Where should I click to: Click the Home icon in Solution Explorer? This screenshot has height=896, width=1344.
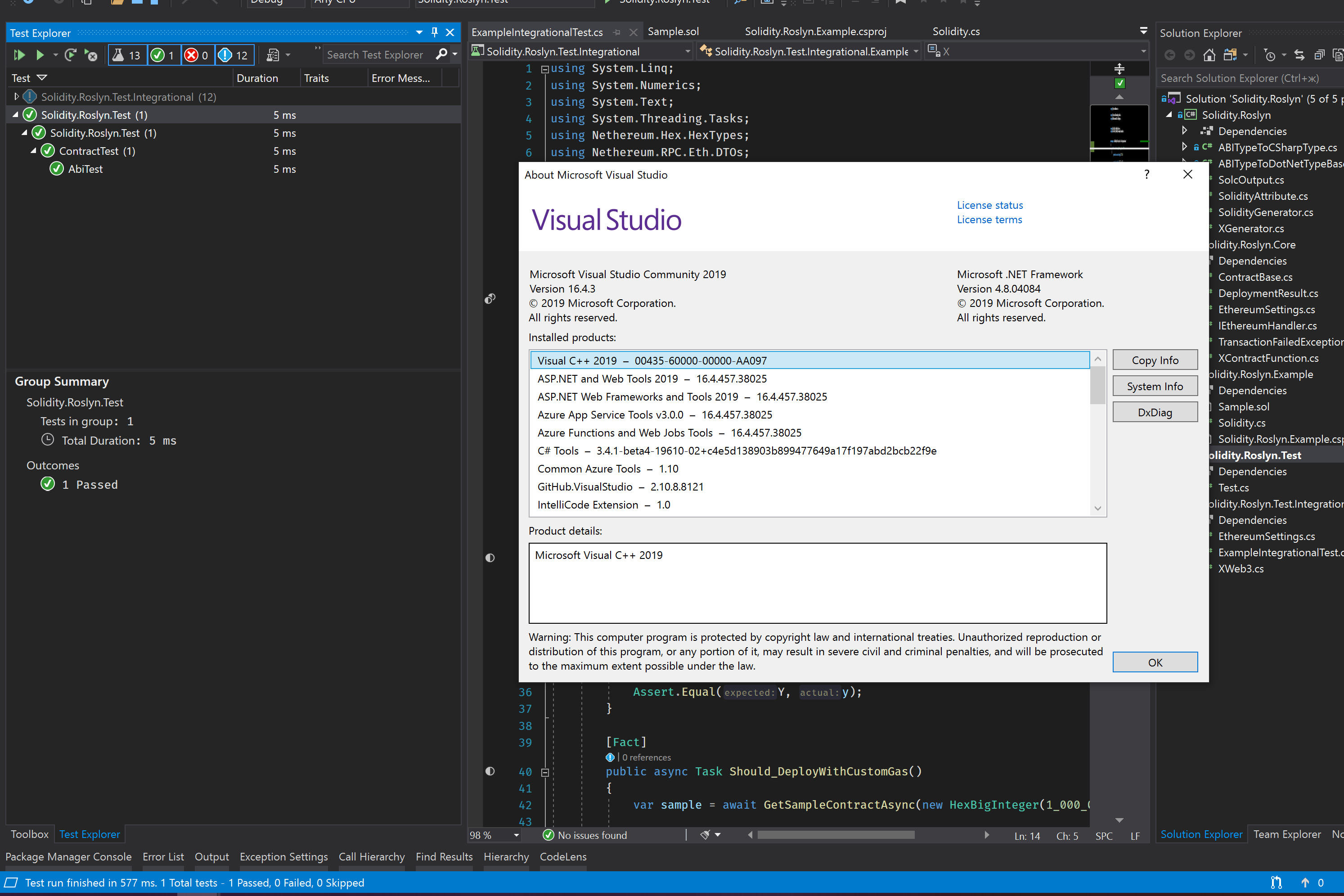(x=1209, y=55)
